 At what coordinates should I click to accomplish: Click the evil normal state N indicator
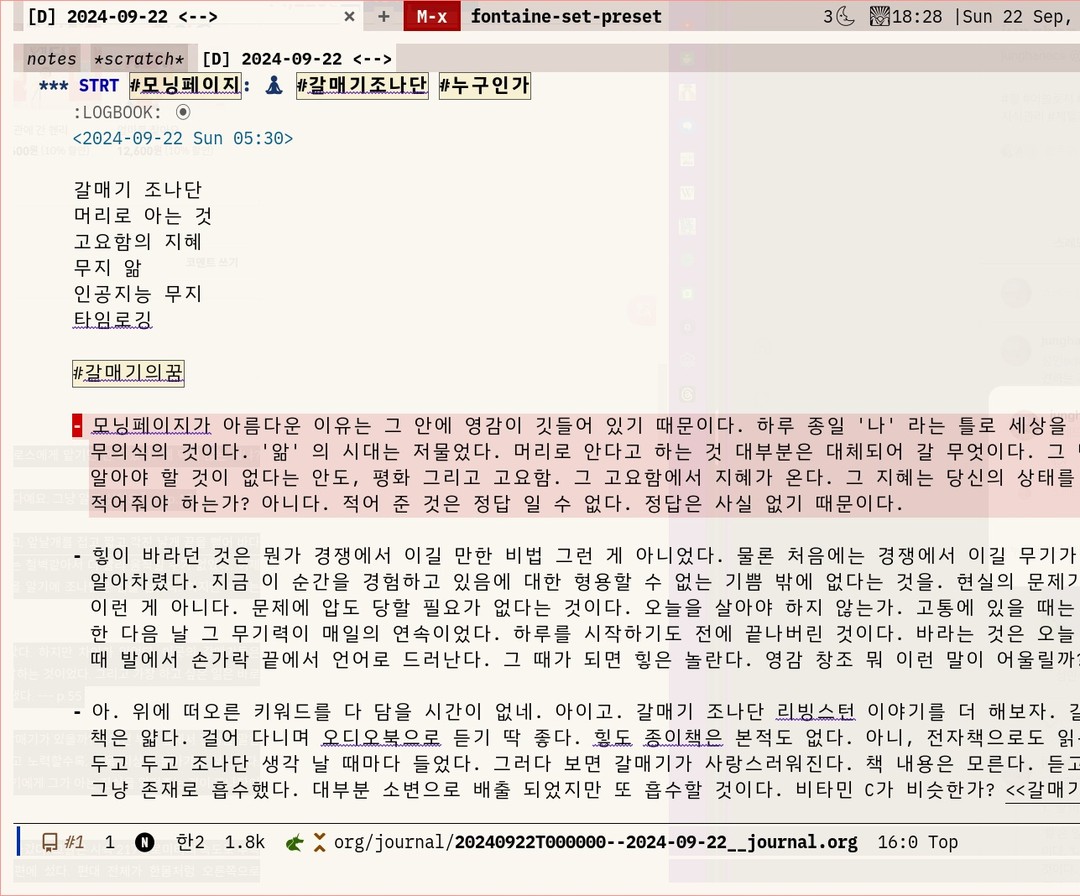144,842
